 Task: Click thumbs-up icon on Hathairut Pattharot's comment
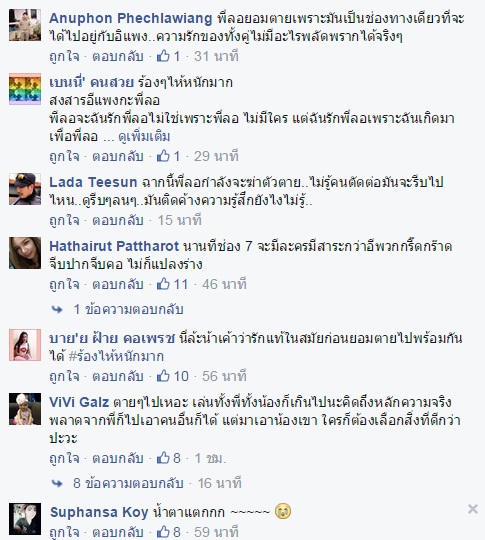pos(163,284)
